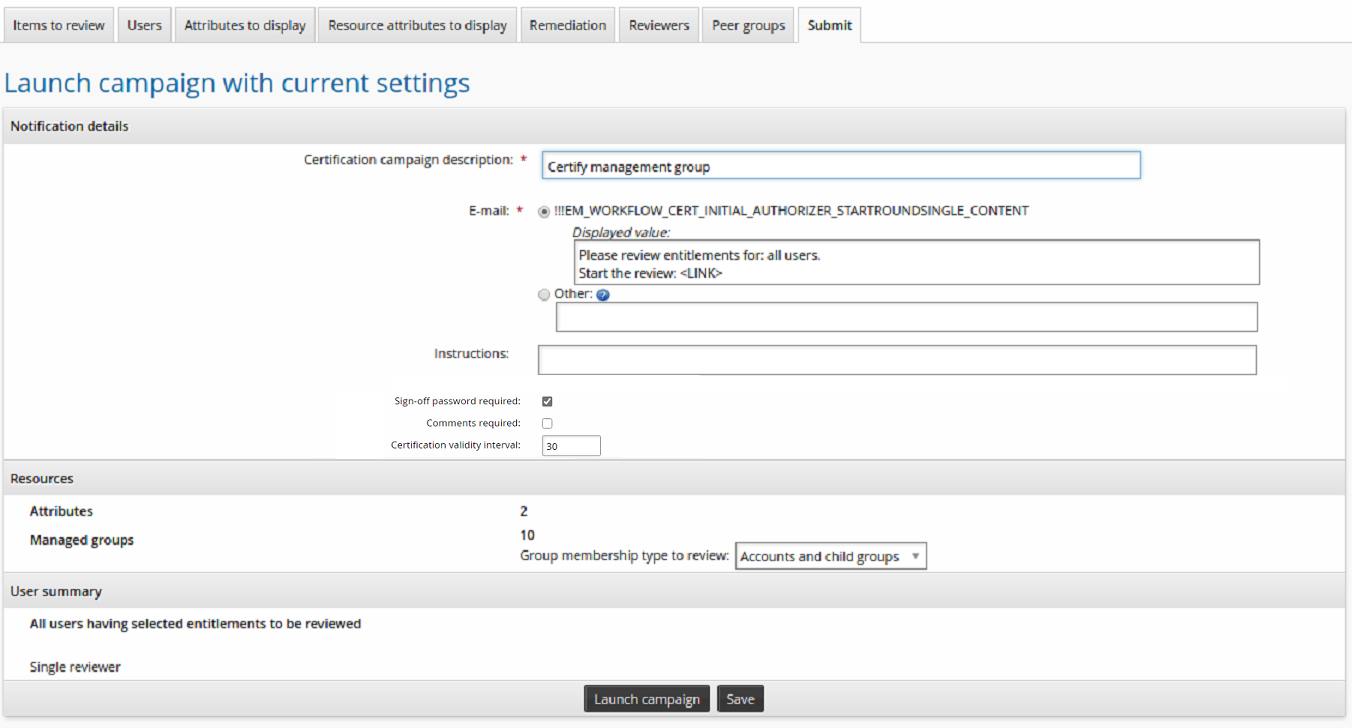Click the help icon next to Other

(x=603, y=295)
